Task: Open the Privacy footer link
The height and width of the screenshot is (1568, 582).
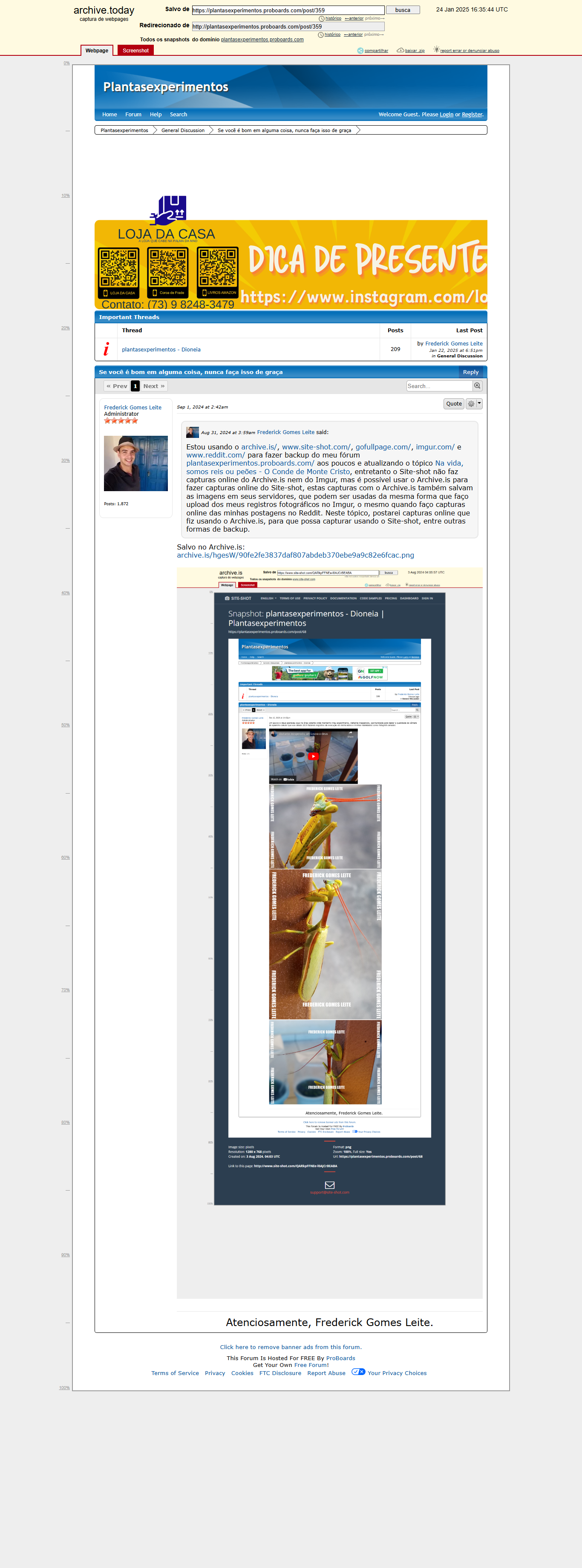Action: tap(215, 1373)
